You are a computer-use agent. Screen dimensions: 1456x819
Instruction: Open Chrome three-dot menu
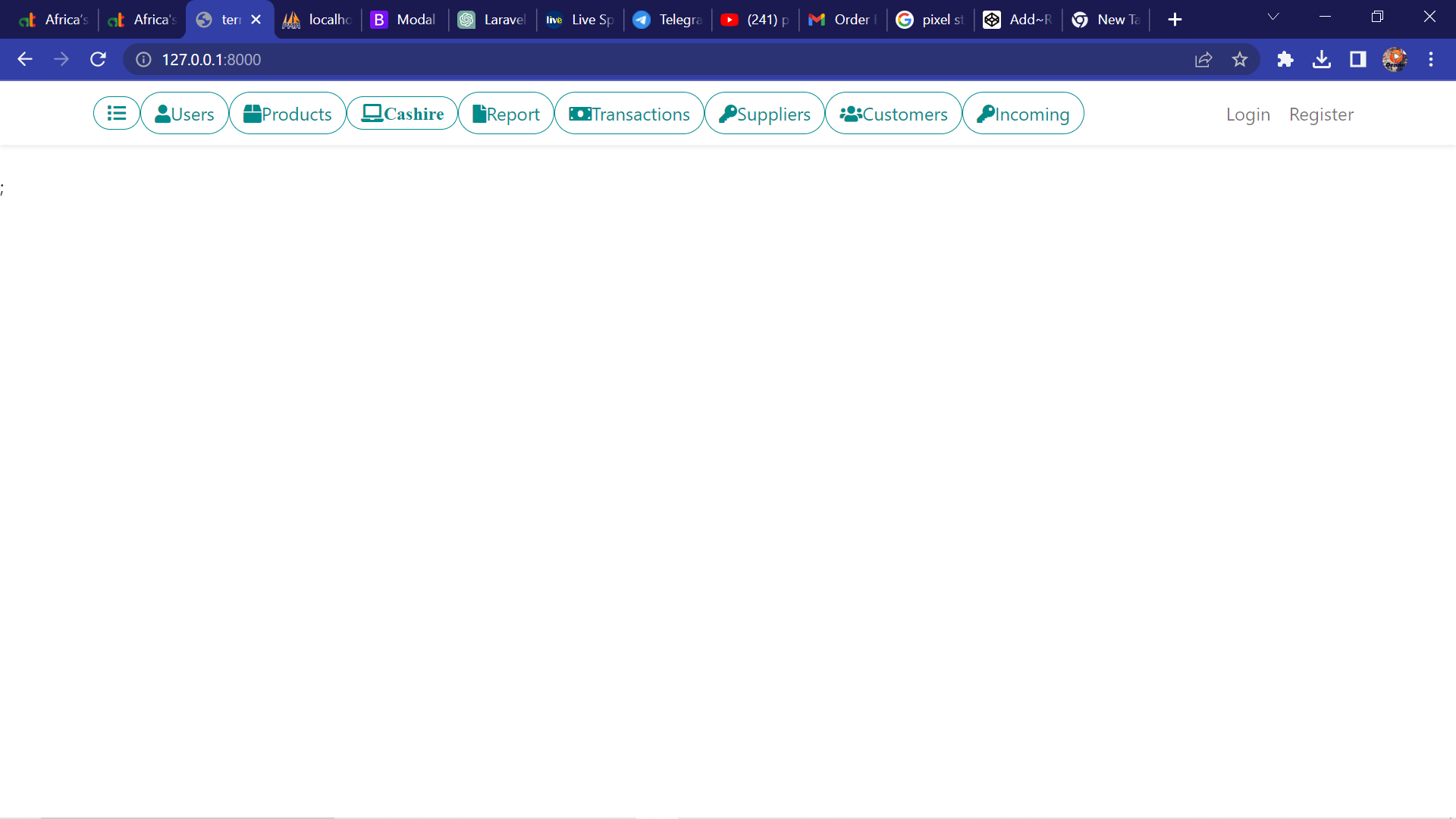[x=1431, y=59]
